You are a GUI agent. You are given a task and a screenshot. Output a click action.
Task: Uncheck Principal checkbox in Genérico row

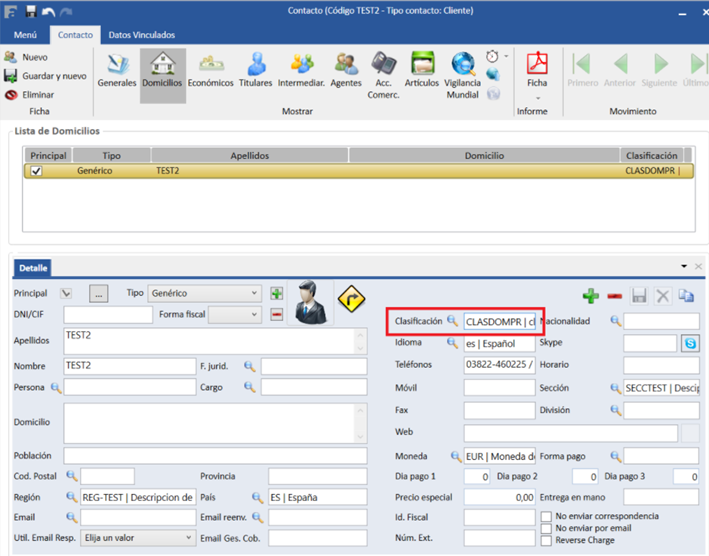pyautogui.click(x=37, y=171)
